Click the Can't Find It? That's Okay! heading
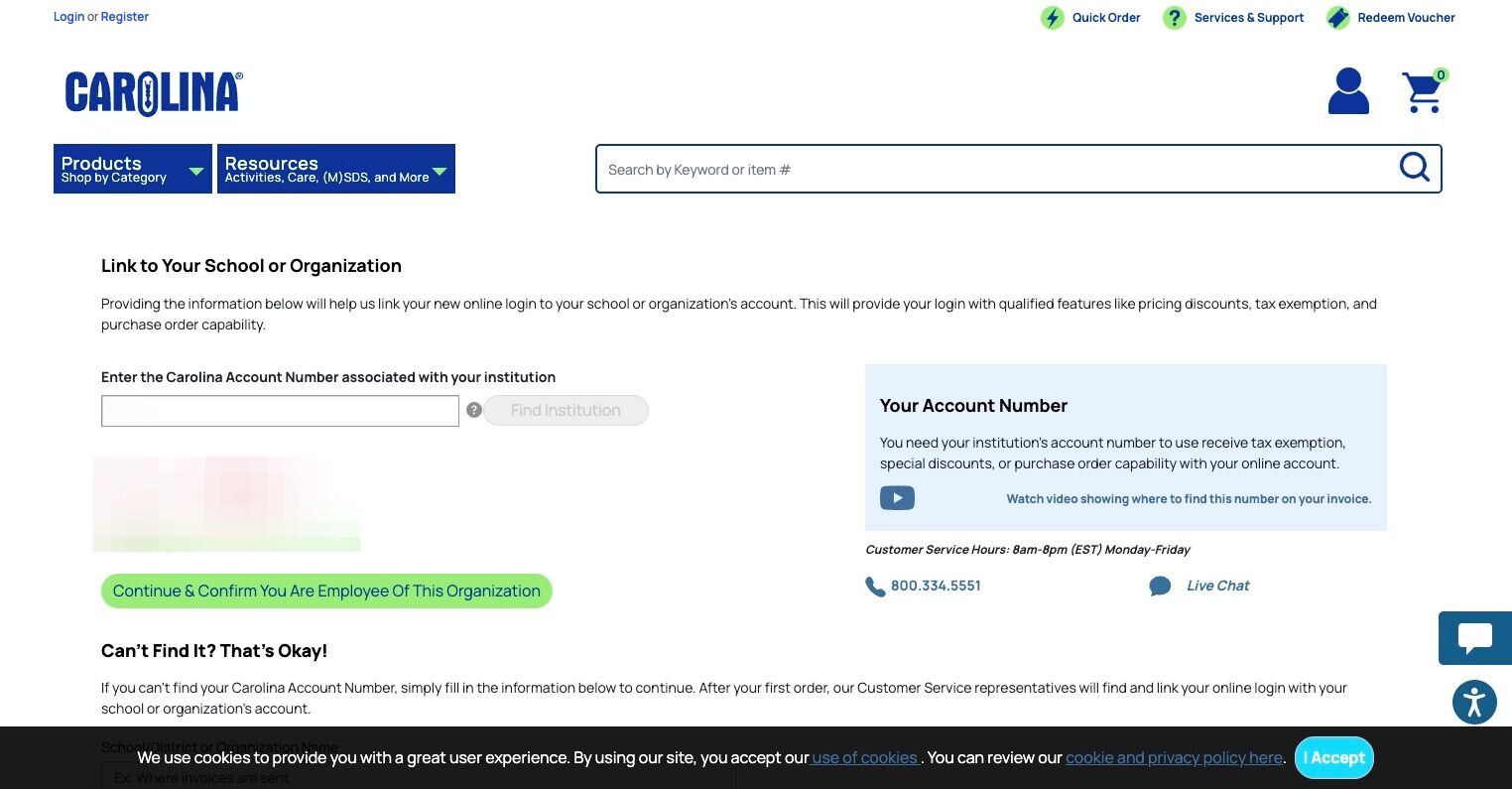 (214, 651)
